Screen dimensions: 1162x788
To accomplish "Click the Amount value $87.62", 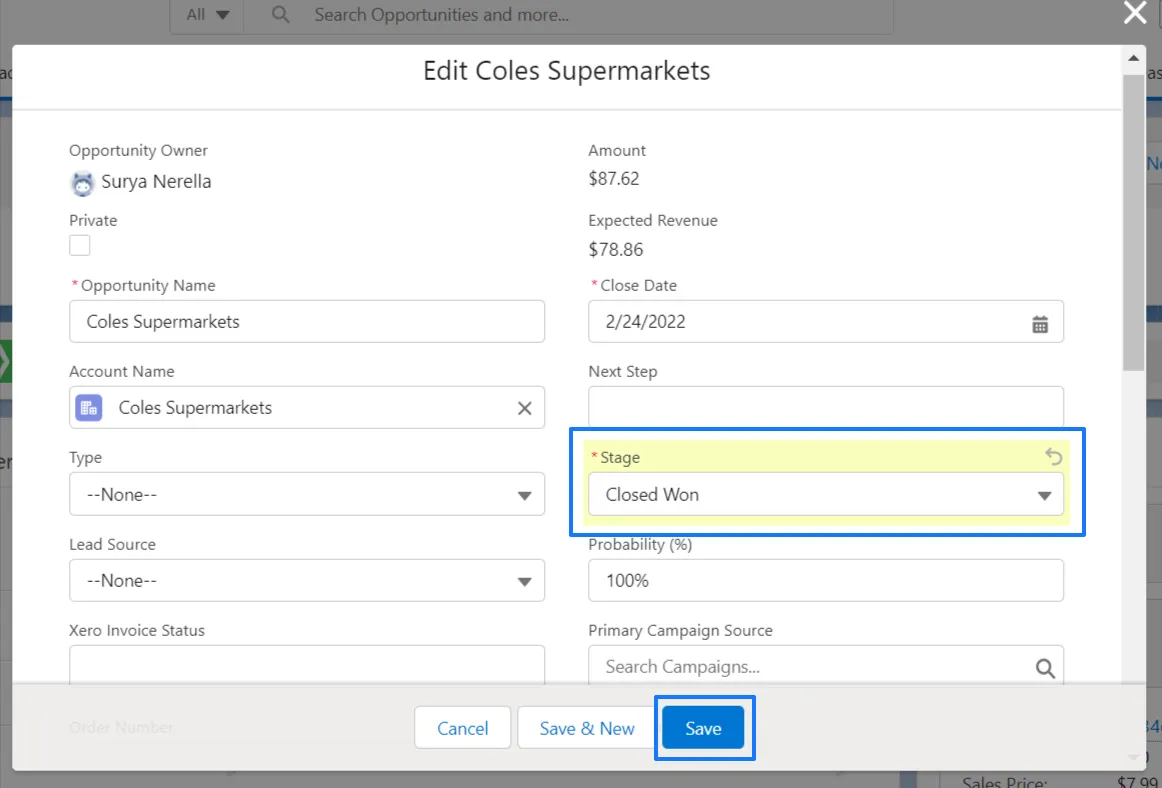I will [x=614, y=179].
